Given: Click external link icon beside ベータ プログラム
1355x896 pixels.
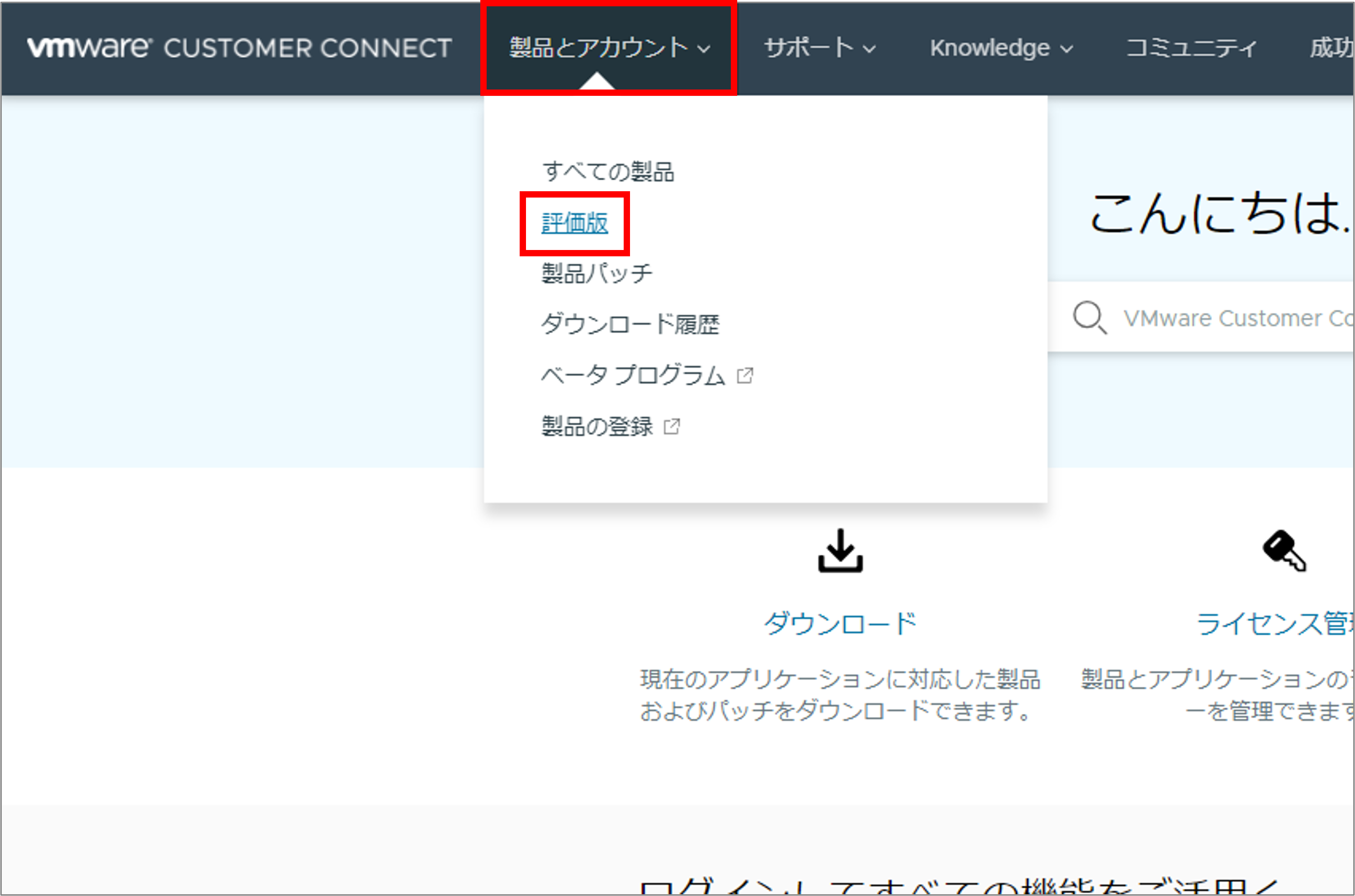Looking at the screenshot, I should point(745,375).
